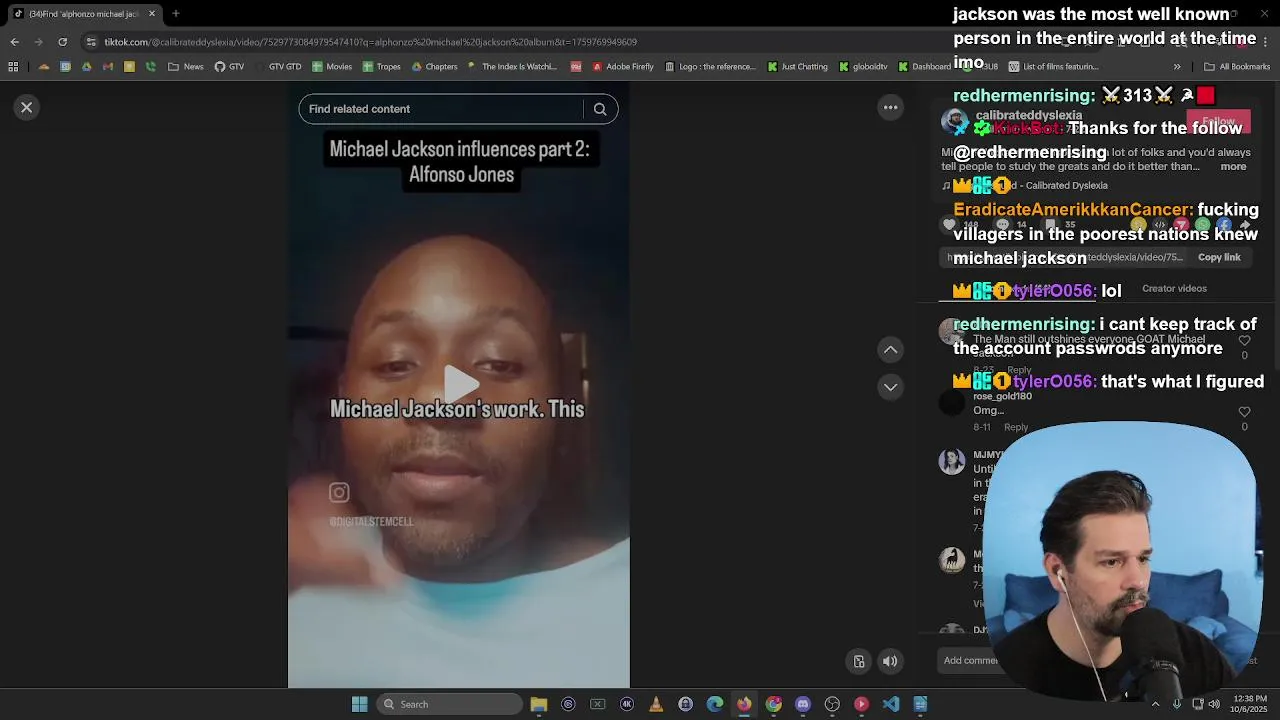
Task: Open Just Chatting bookmark
Action: point(797,67)
